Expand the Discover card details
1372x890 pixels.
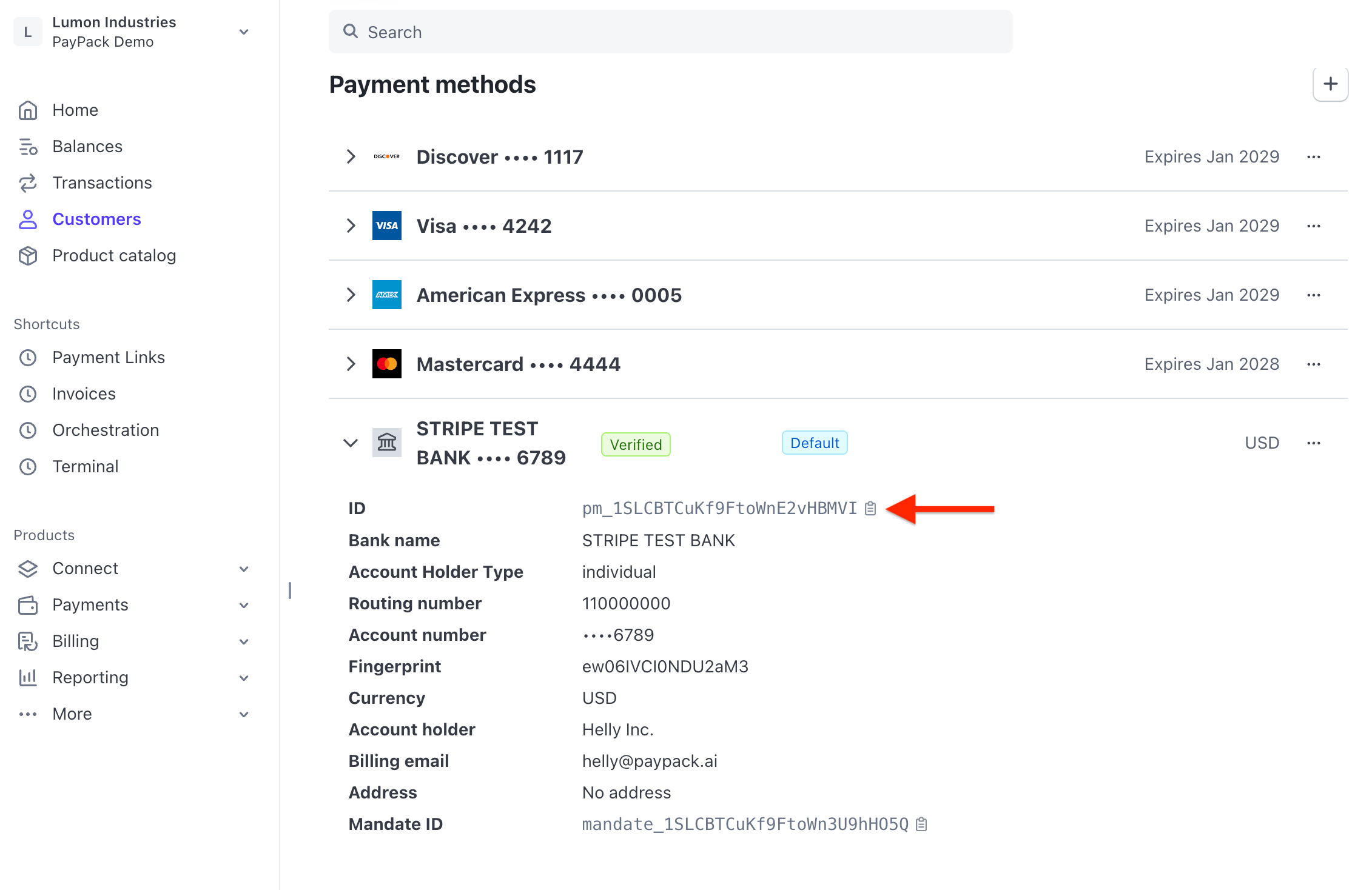[x=351, y=156]
